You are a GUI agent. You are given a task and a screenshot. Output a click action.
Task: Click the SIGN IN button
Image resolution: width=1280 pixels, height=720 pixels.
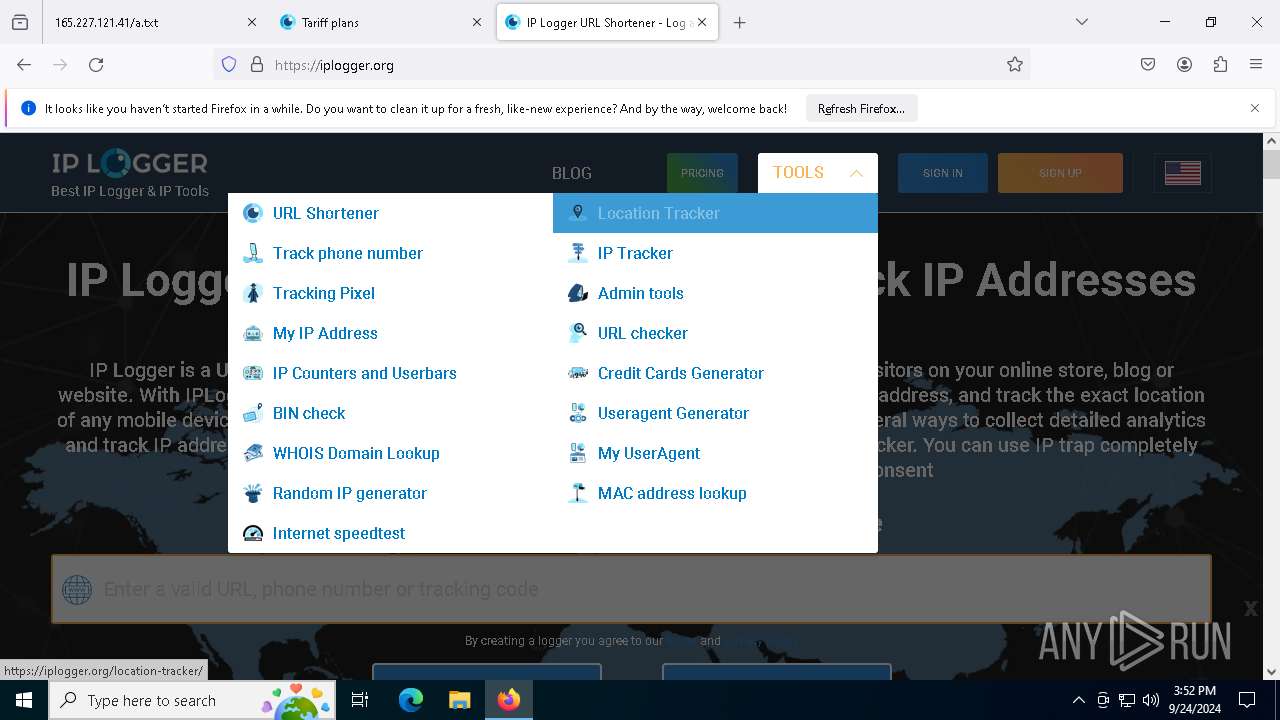(943, 173)
